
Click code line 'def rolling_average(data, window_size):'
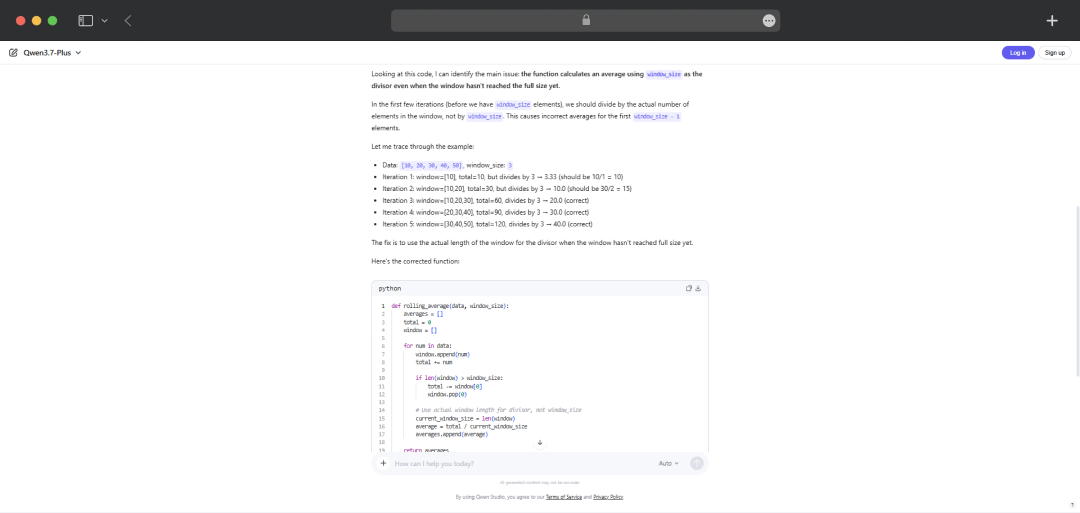click(450, 306)
